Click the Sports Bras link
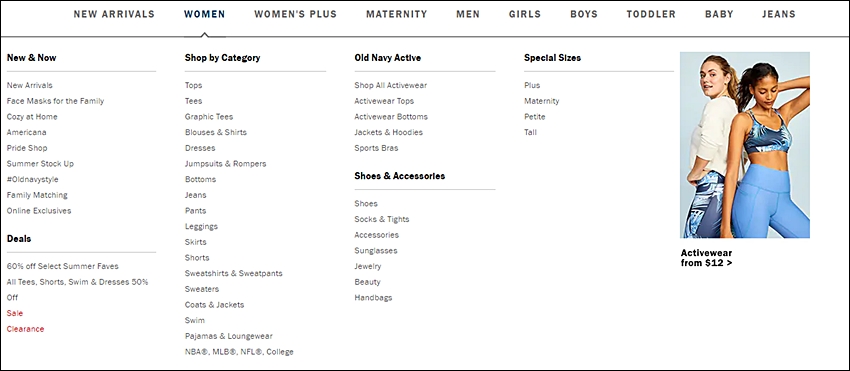The height and width of the screenshot is (371, 850). click(376, 148)
